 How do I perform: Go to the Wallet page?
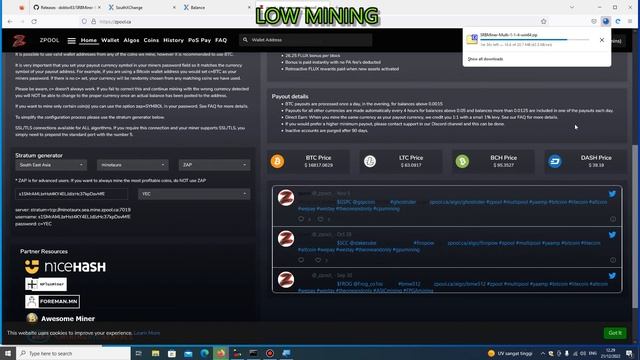pos(110,40)
